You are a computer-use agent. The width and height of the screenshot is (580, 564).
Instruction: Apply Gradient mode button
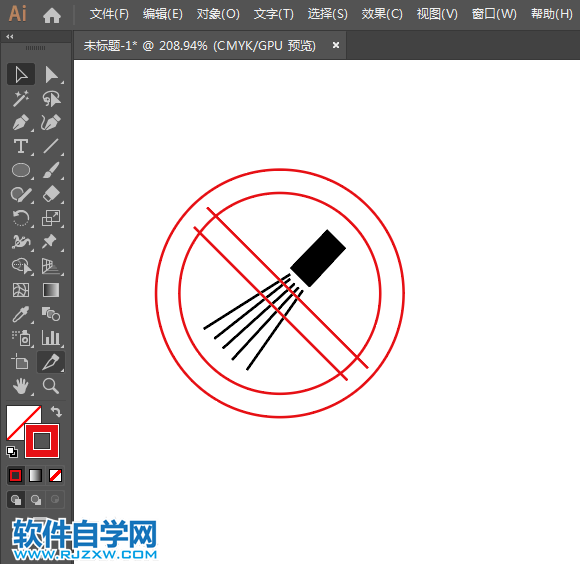36,476
